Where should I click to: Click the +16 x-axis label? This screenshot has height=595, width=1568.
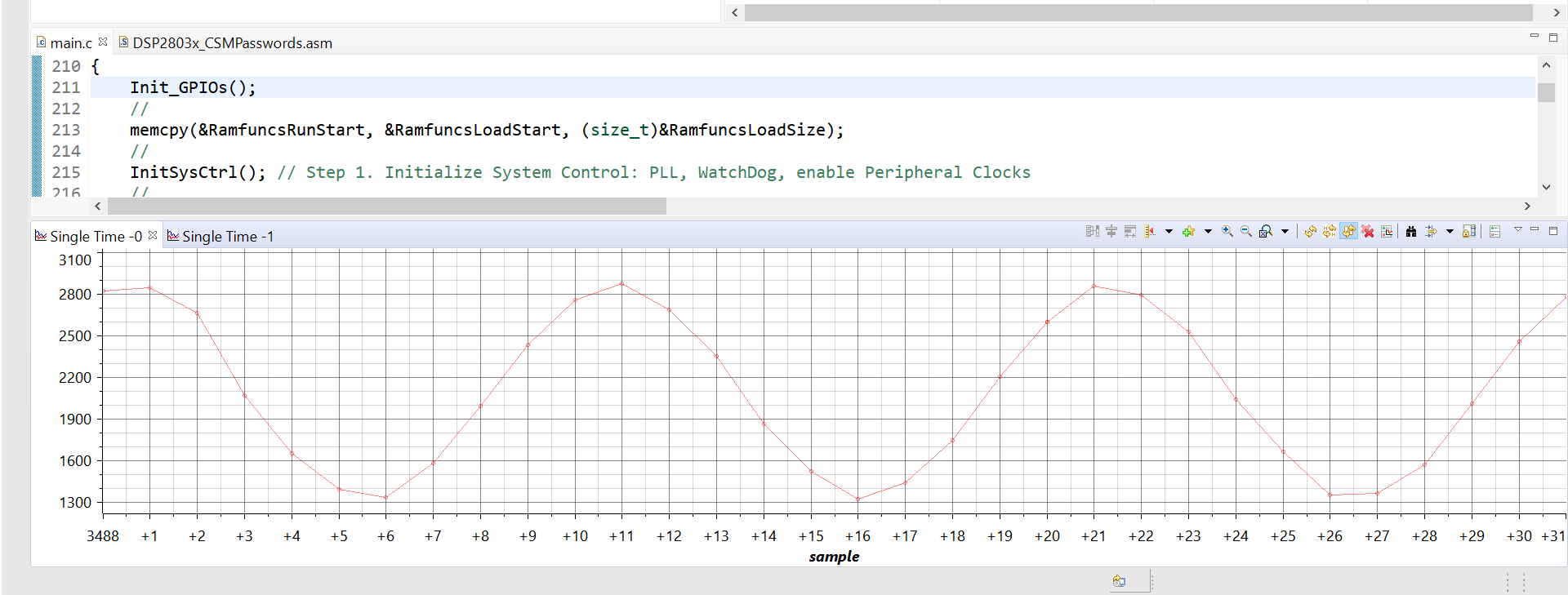(857, 536)
